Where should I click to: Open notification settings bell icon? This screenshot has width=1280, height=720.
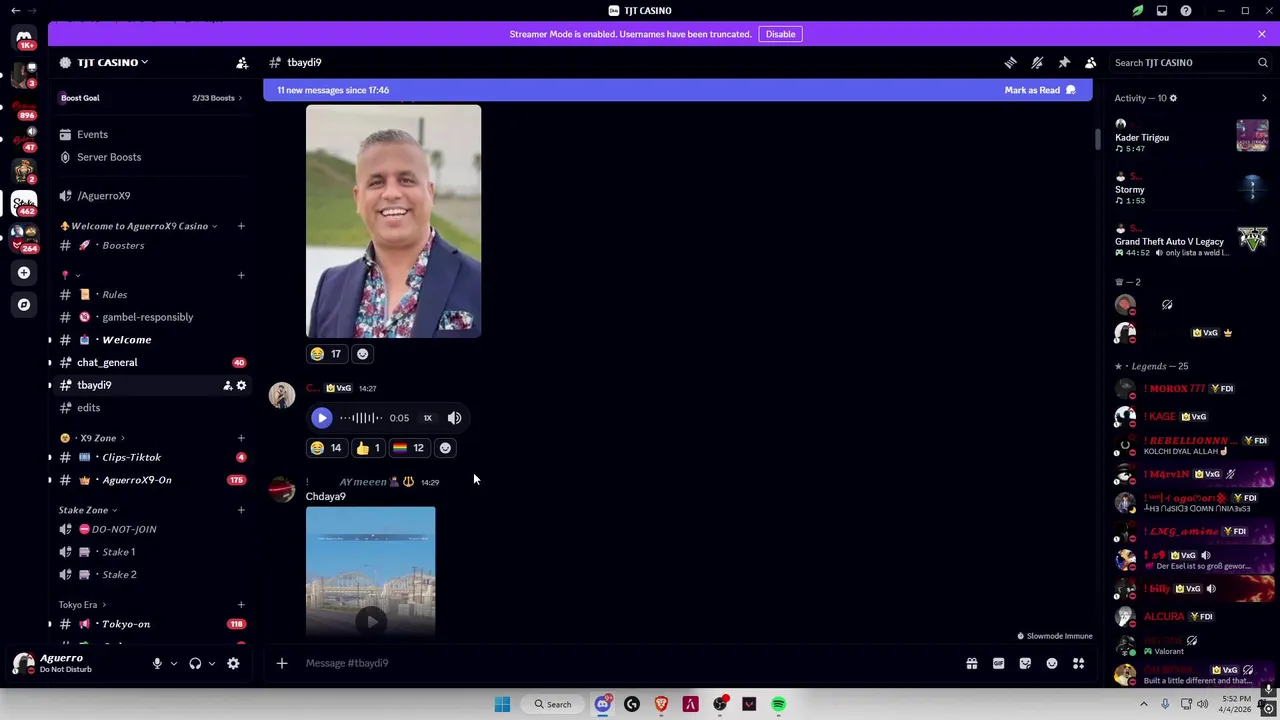(1037, 62)
